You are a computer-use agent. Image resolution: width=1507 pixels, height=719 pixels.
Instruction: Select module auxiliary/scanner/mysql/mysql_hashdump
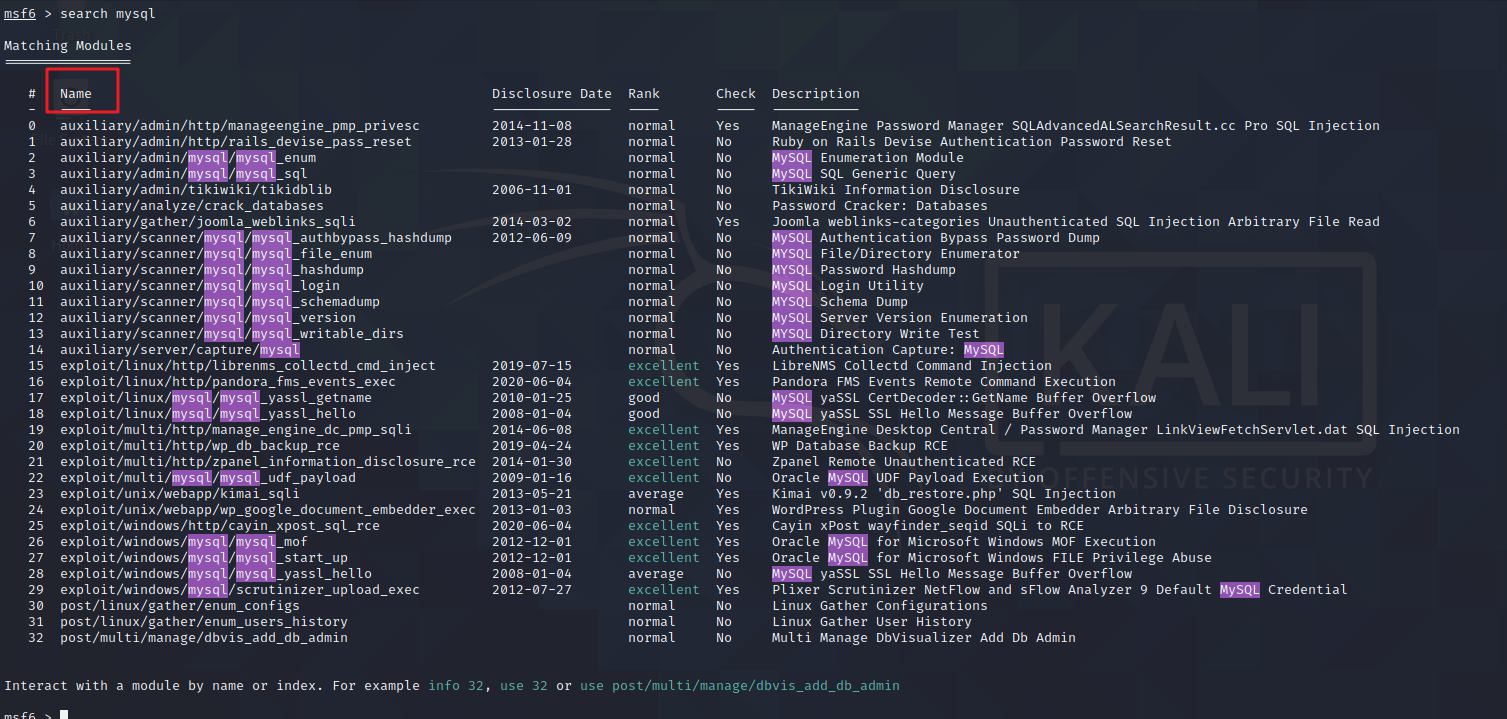[212, 270]
